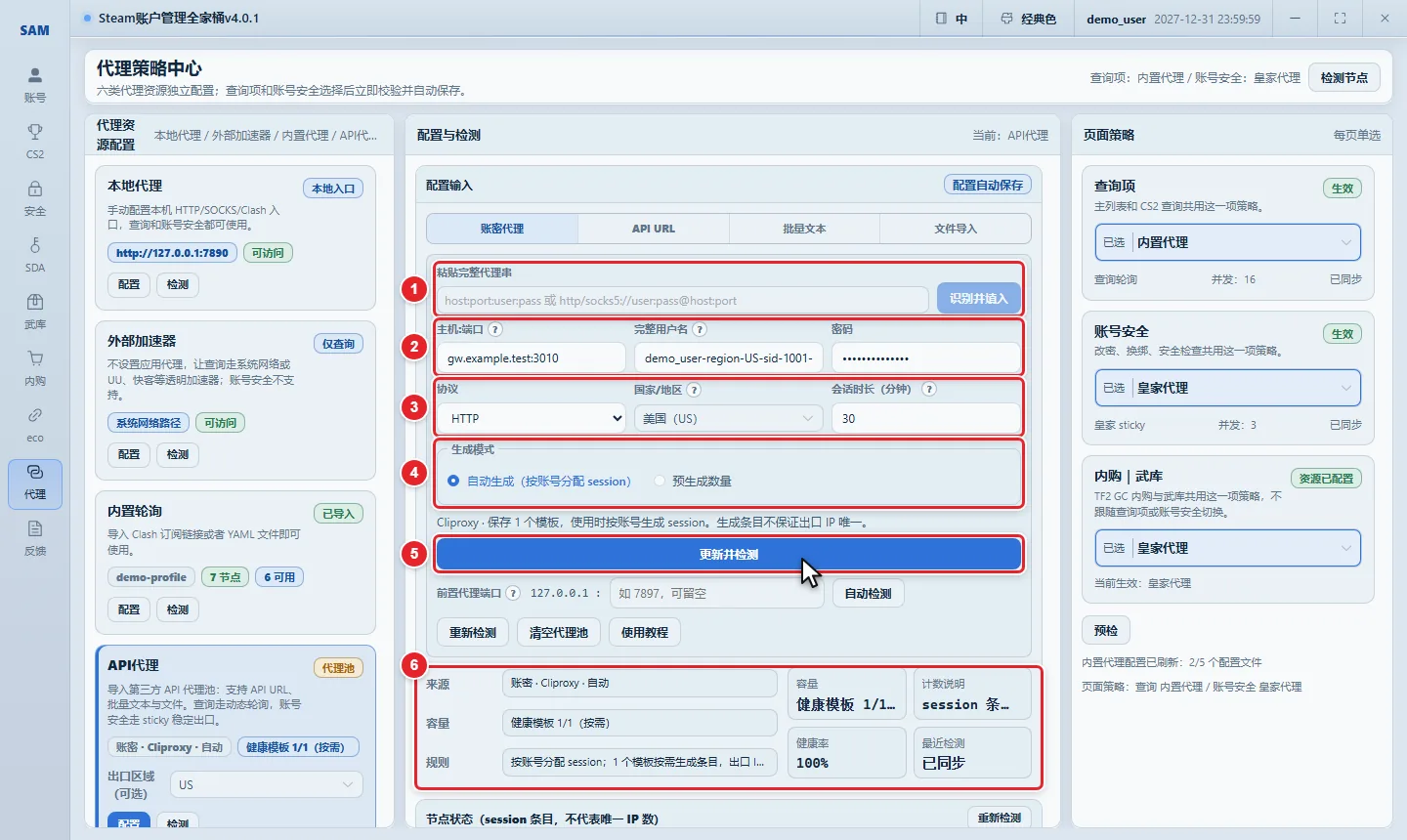Viewport: 1407px width, 840px height.
Task: Click 配置 button in 本地代理 card
Action: click(x=129, y=284)
